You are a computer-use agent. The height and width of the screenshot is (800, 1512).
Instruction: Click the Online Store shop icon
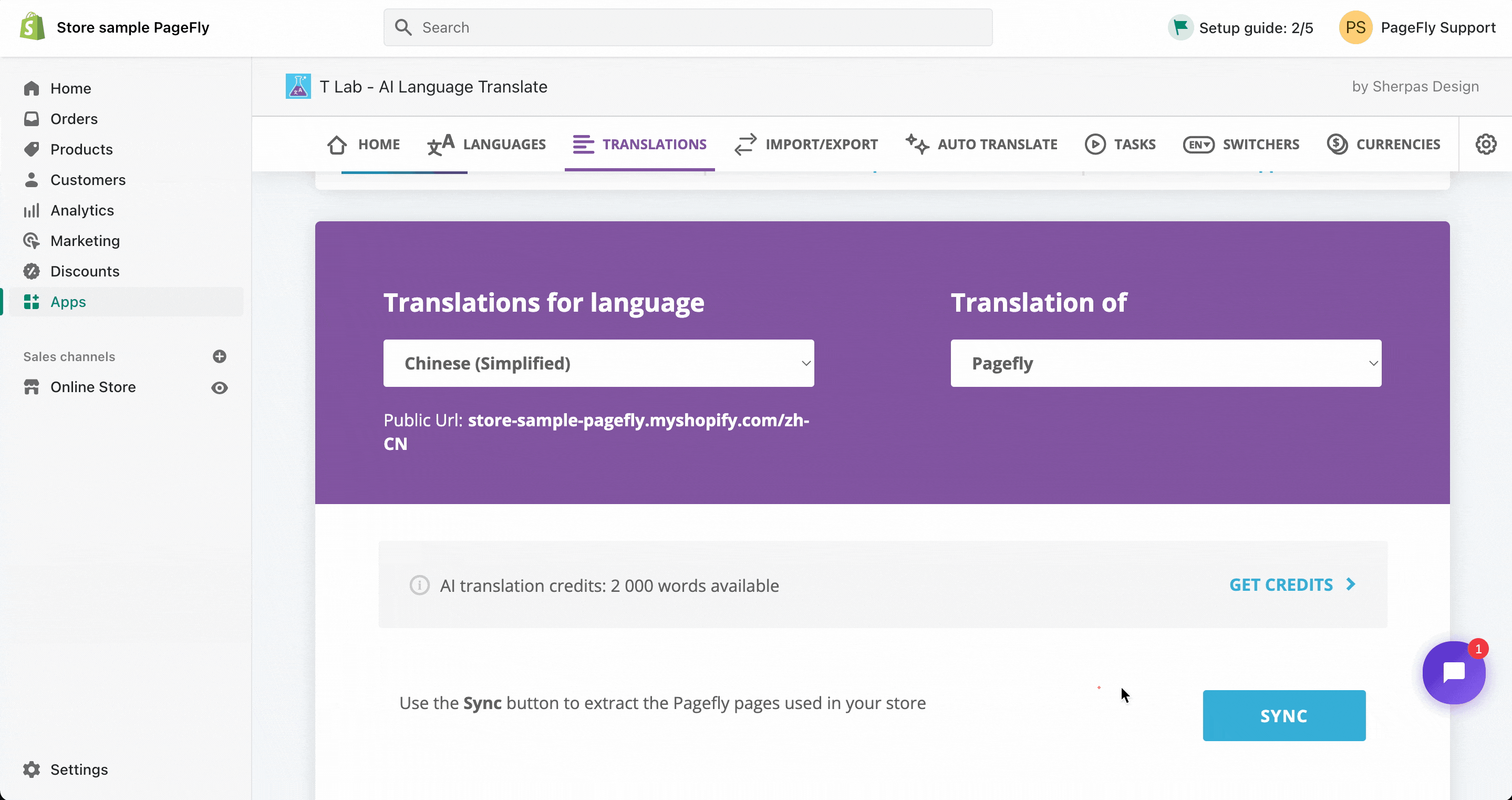tap(32, 387)
